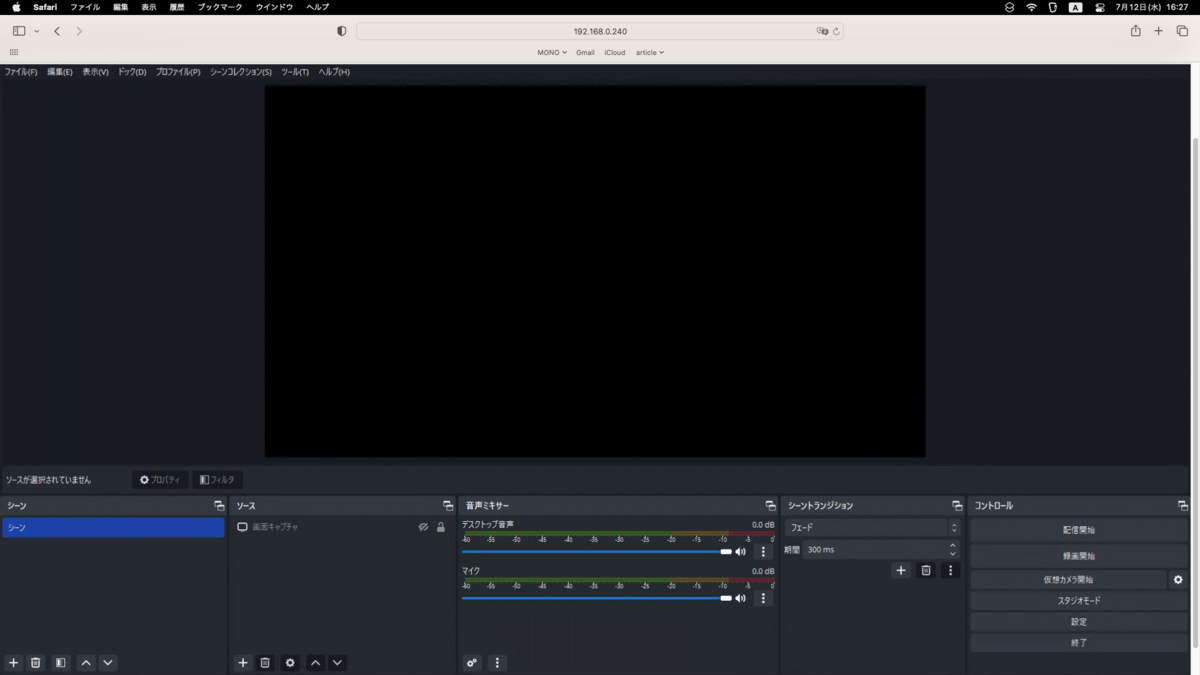Move source up in the Sources dock

coord(315,663)
